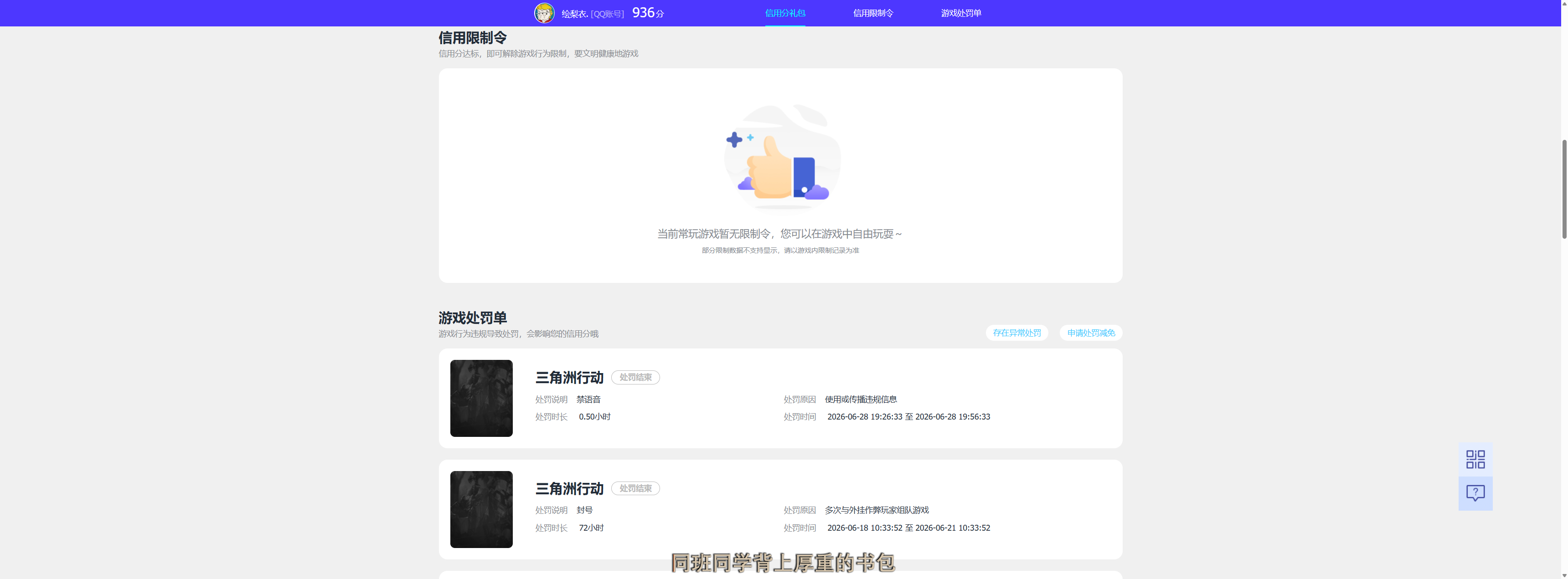Switch to 游戏处罚单 tab

961,13
